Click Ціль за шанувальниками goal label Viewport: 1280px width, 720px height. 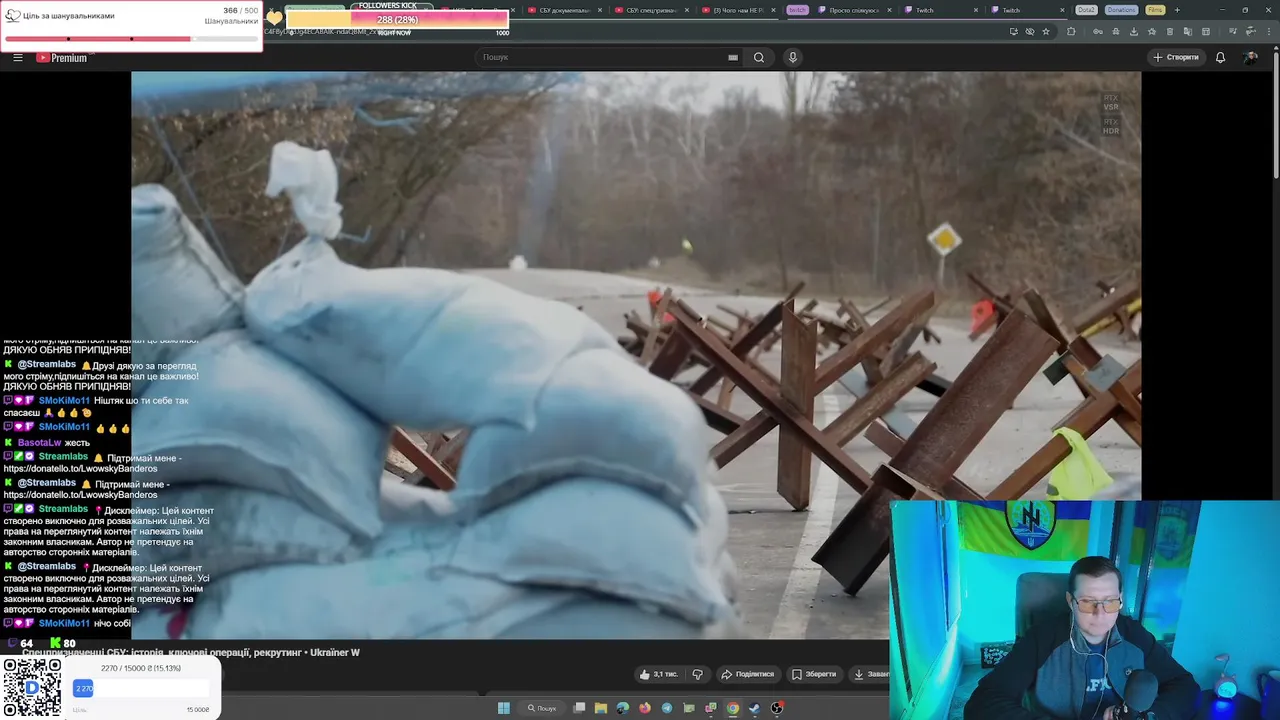pos(68,16)
